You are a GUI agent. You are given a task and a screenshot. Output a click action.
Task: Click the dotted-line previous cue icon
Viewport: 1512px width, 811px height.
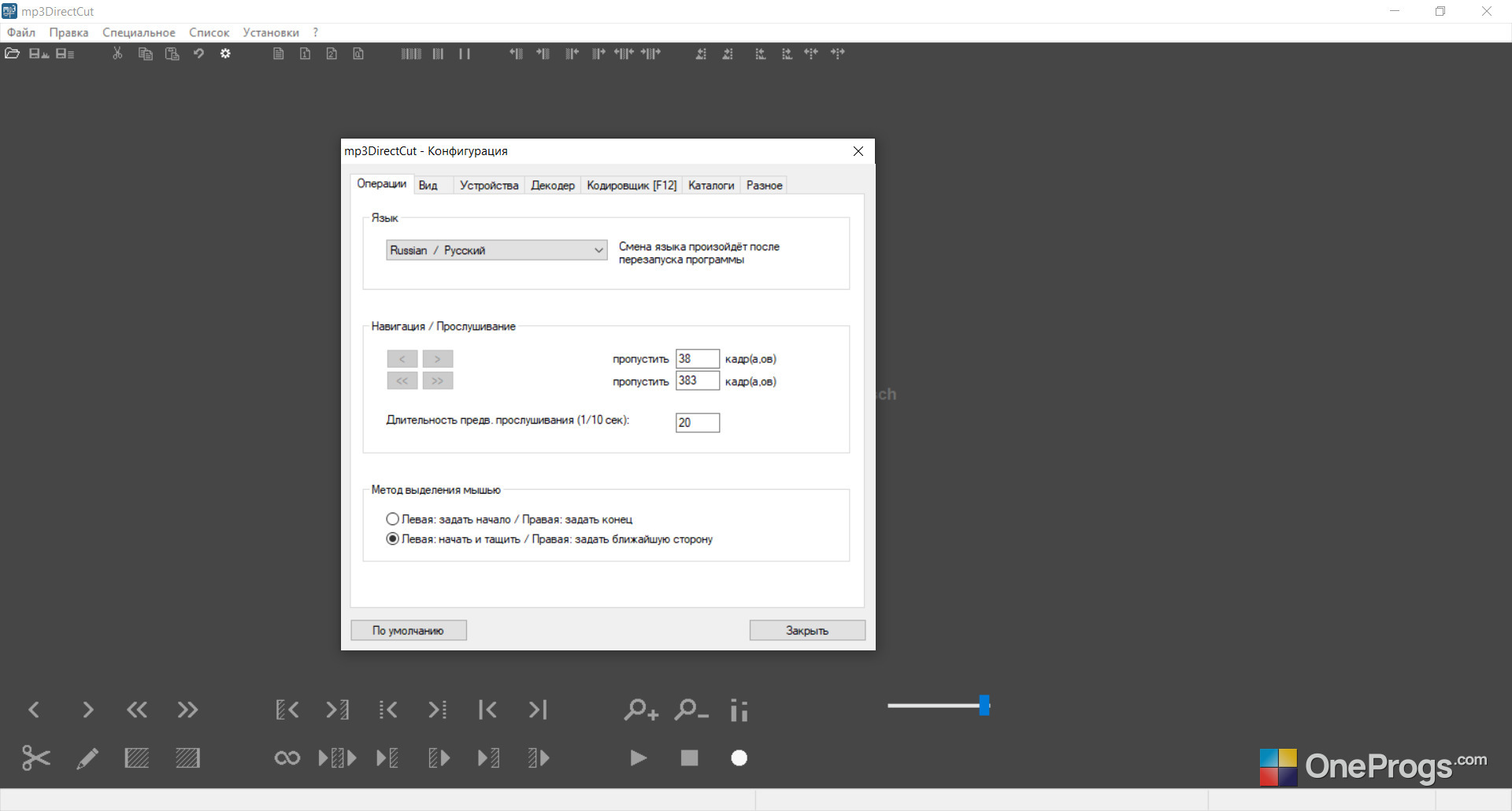388,709
